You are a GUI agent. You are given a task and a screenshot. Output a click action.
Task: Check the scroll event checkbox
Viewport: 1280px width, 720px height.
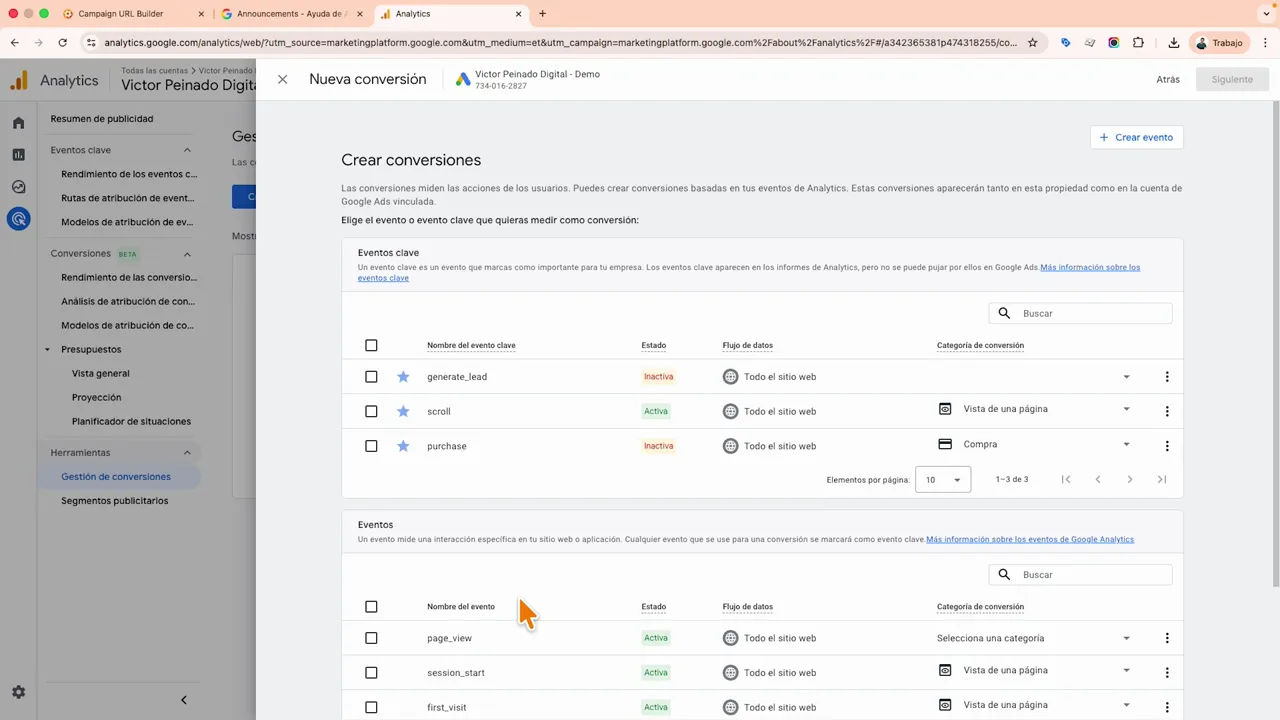click(x=371, y=411)
